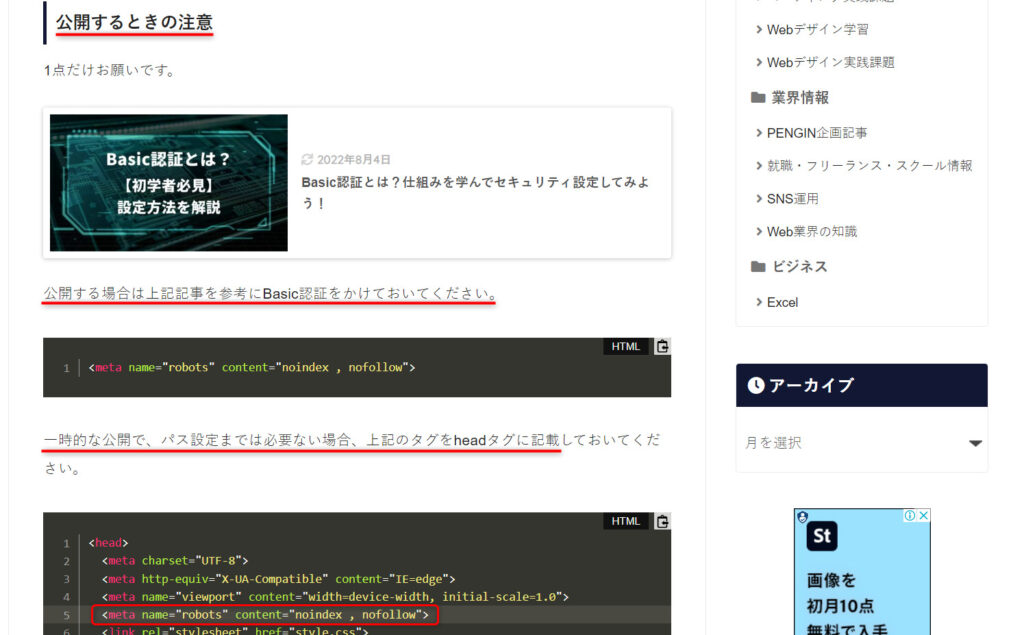
Task: Click the chevron beside 就職・フリーランス・スクール情報
Action: (x=759, y=166)
